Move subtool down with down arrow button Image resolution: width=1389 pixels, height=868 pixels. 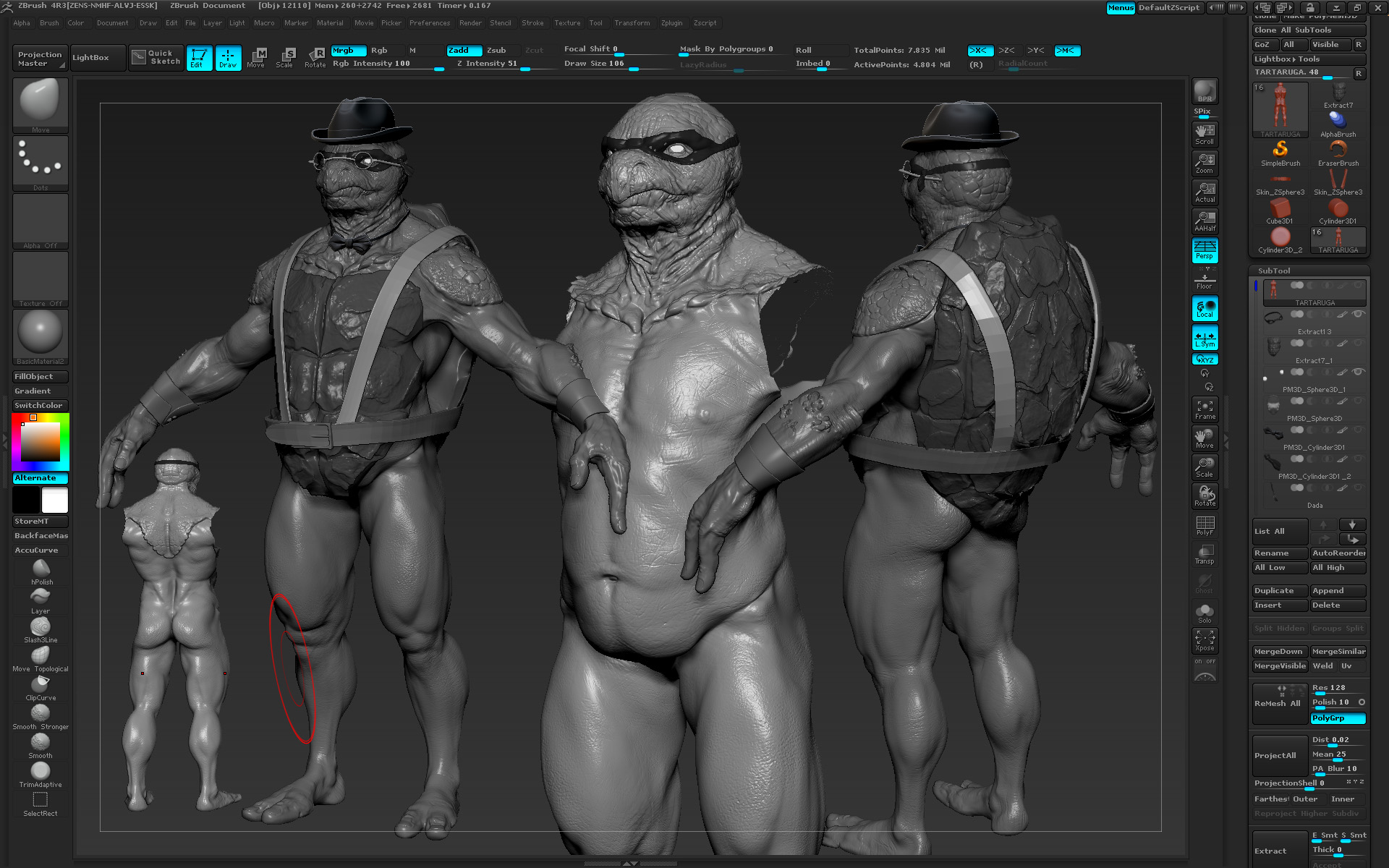pyautogui.click(x=1352, y=524)
